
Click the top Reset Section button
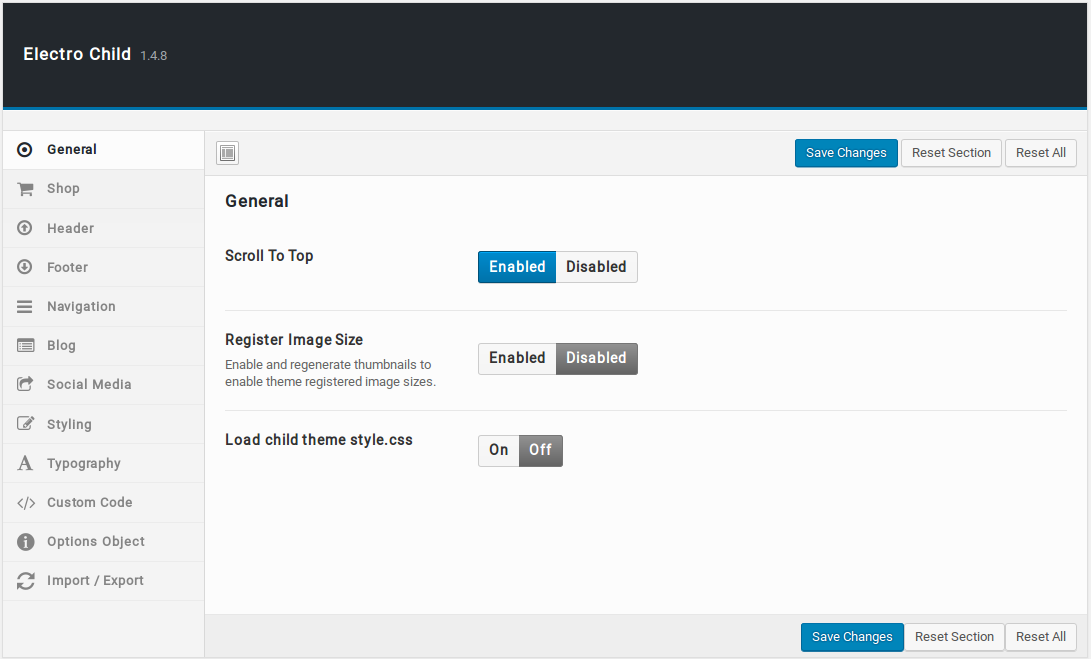951,153
